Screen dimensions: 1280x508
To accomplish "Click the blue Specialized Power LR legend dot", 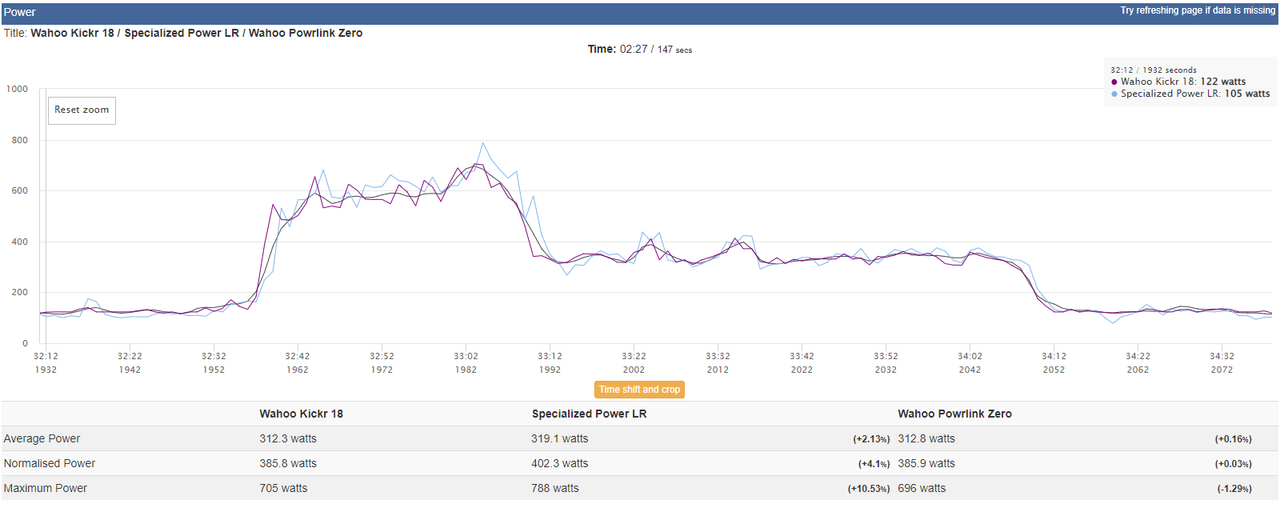I will tap(1114, 94).
